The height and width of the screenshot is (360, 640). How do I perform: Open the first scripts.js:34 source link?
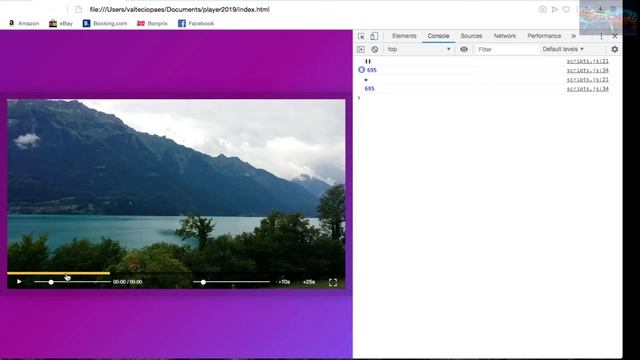587,70
